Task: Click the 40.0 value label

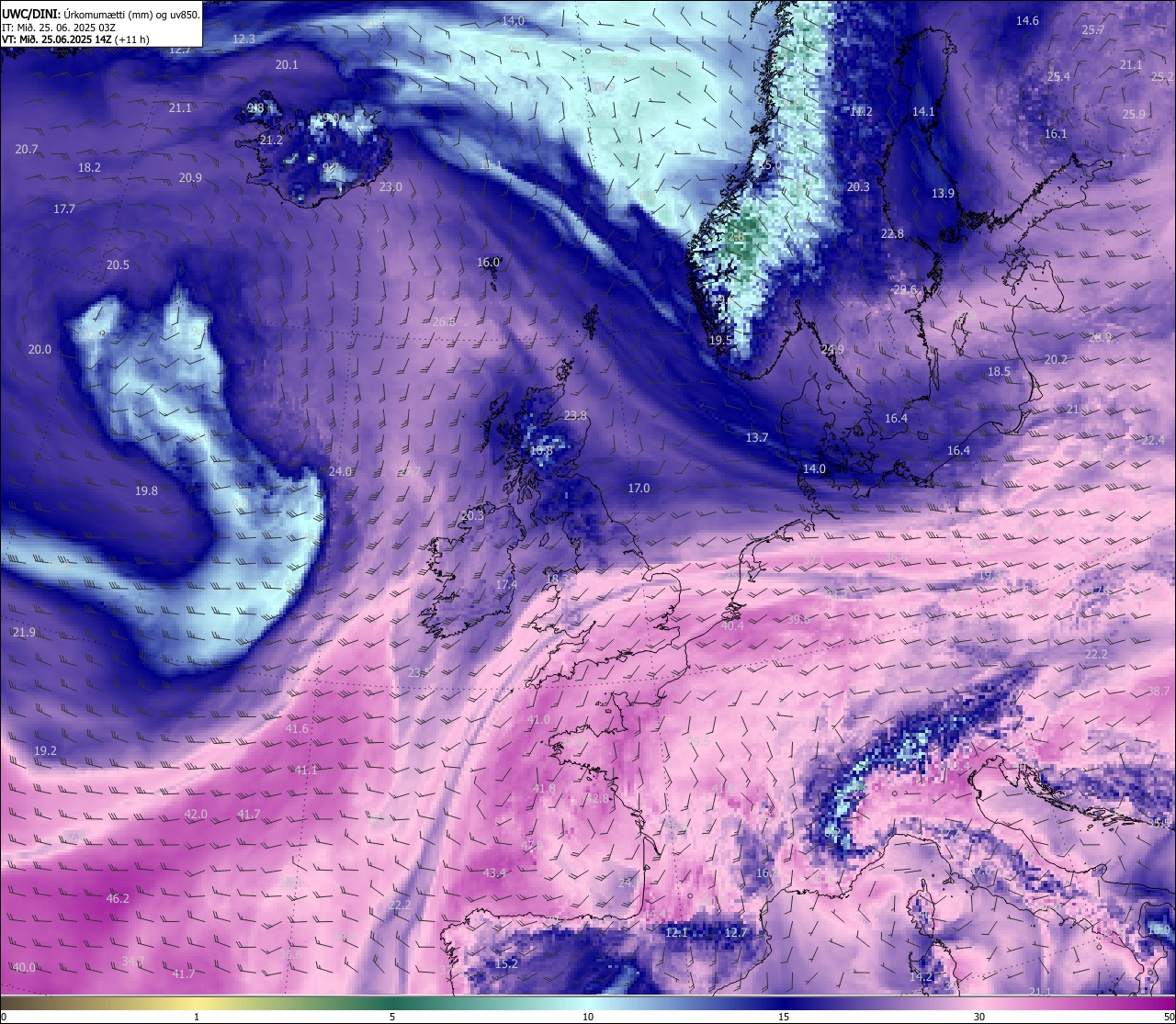Action: [x=24, y=967]
